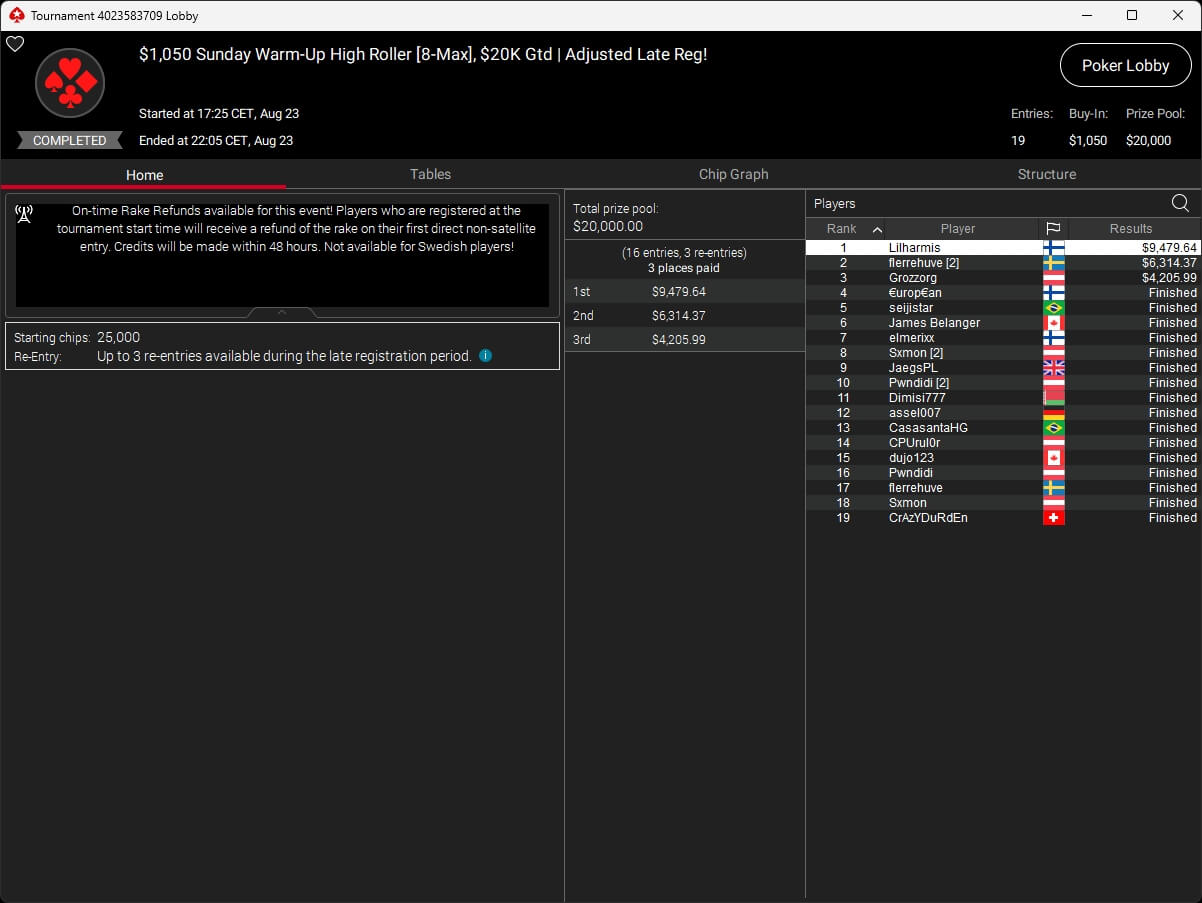The image size is (1202, 903).
Task: Switch to the Home tab
Action: (x=144, y=174)
